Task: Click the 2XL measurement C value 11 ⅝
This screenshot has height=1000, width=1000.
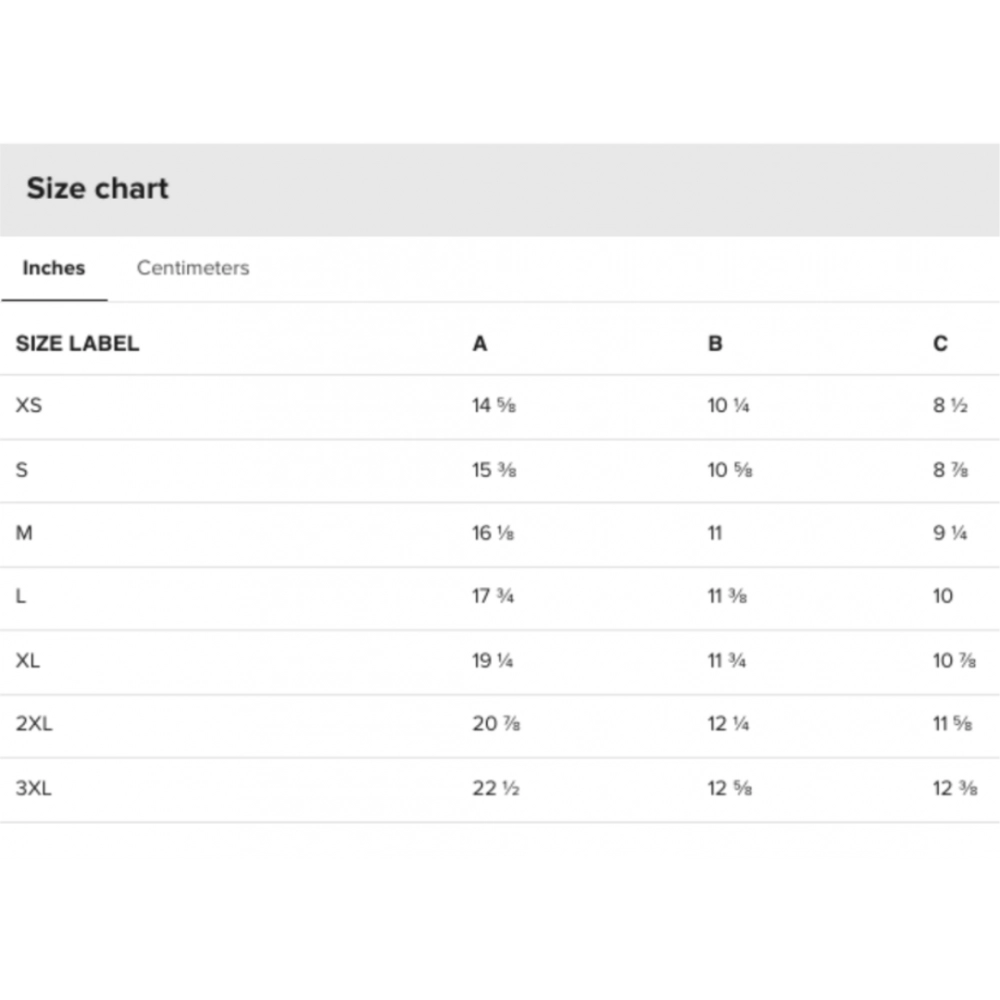Action: pyautogui.click(x=953, y=724)
